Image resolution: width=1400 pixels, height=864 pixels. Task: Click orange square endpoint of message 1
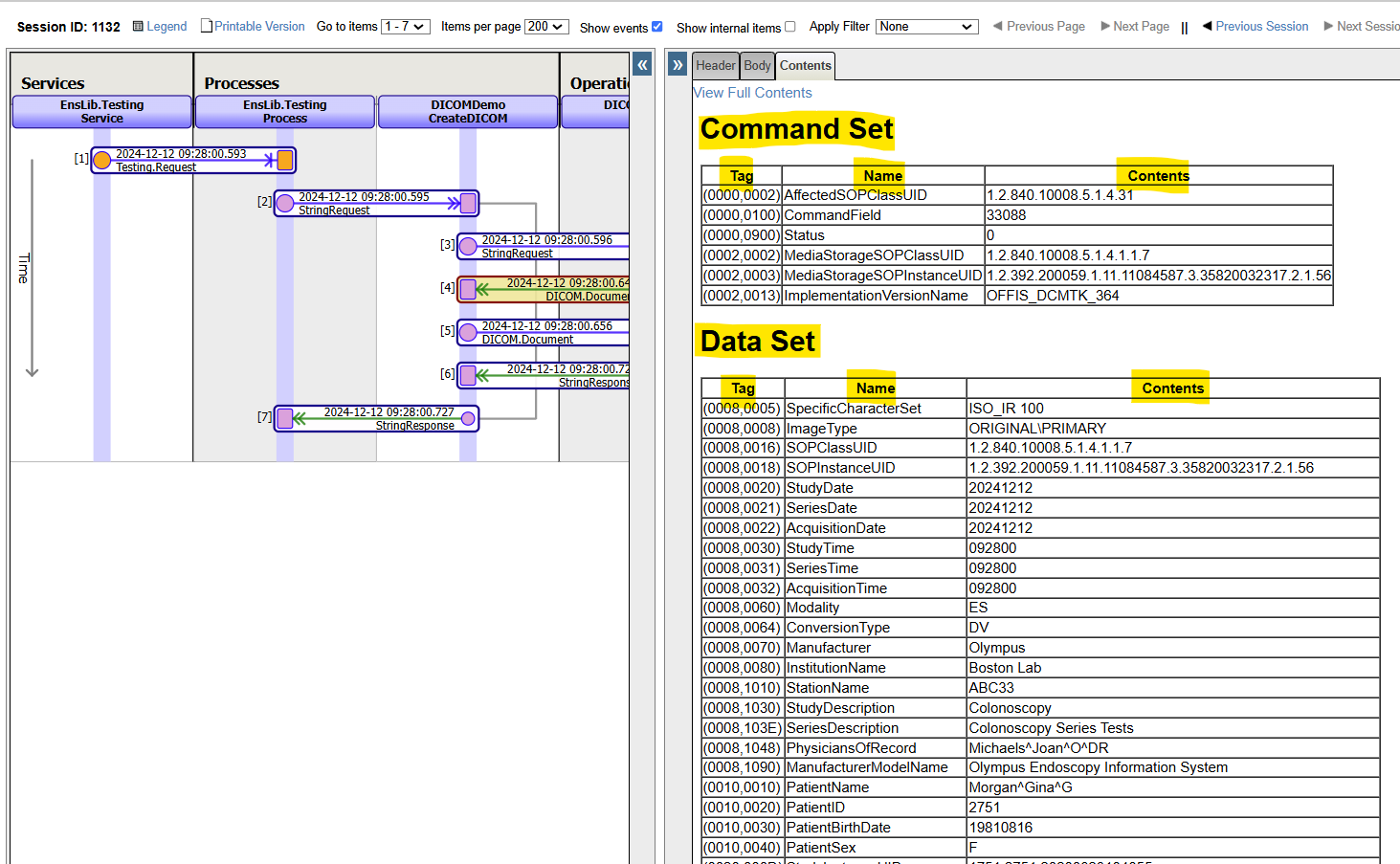(x=285, y=160)
